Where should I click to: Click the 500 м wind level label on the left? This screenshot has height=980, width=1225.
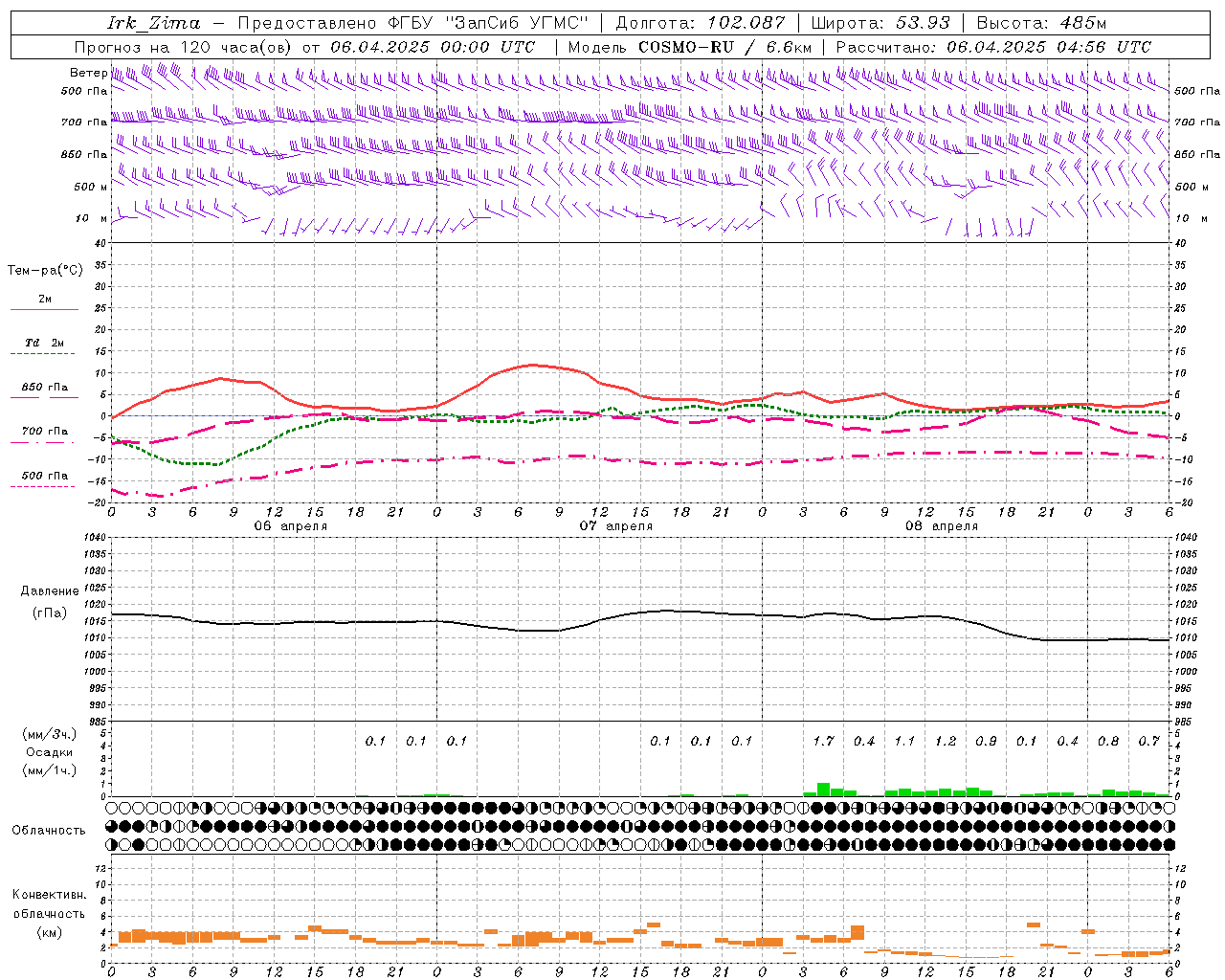coord(91,187)
